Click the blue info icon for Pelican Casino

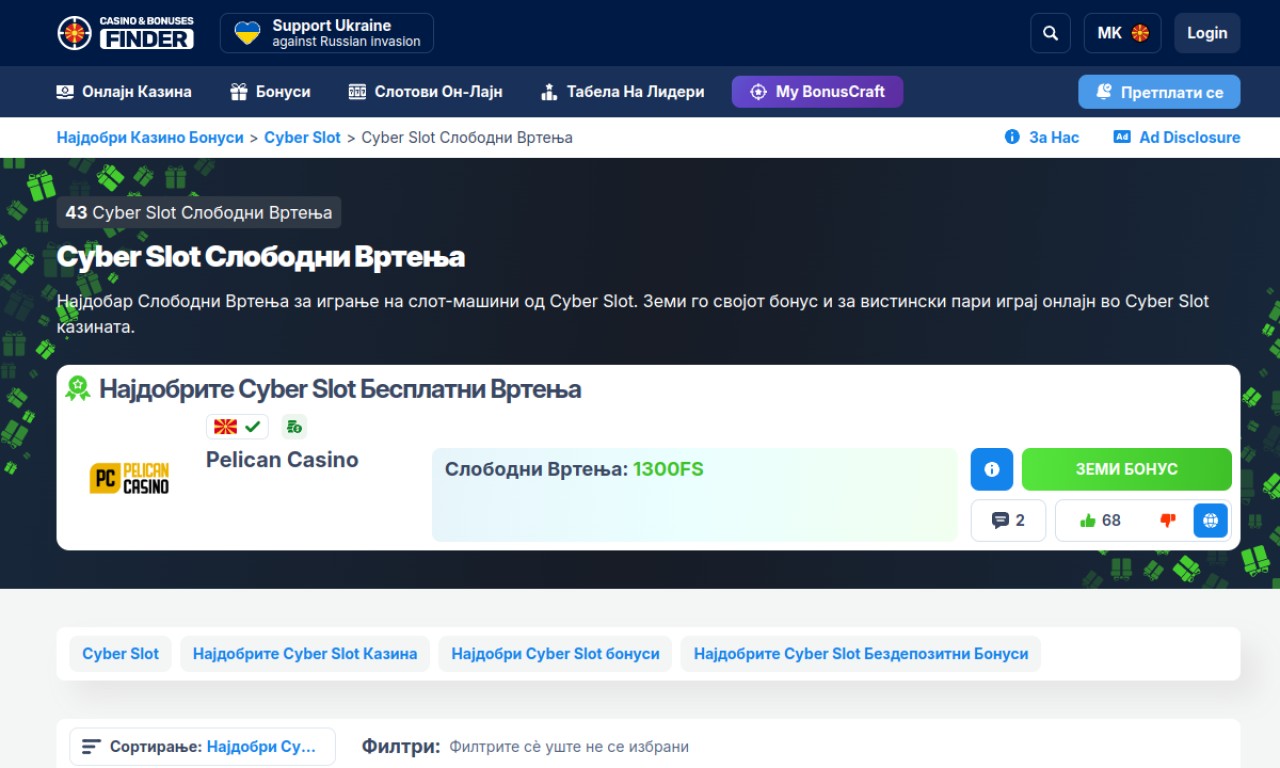[x=992, y=469]
